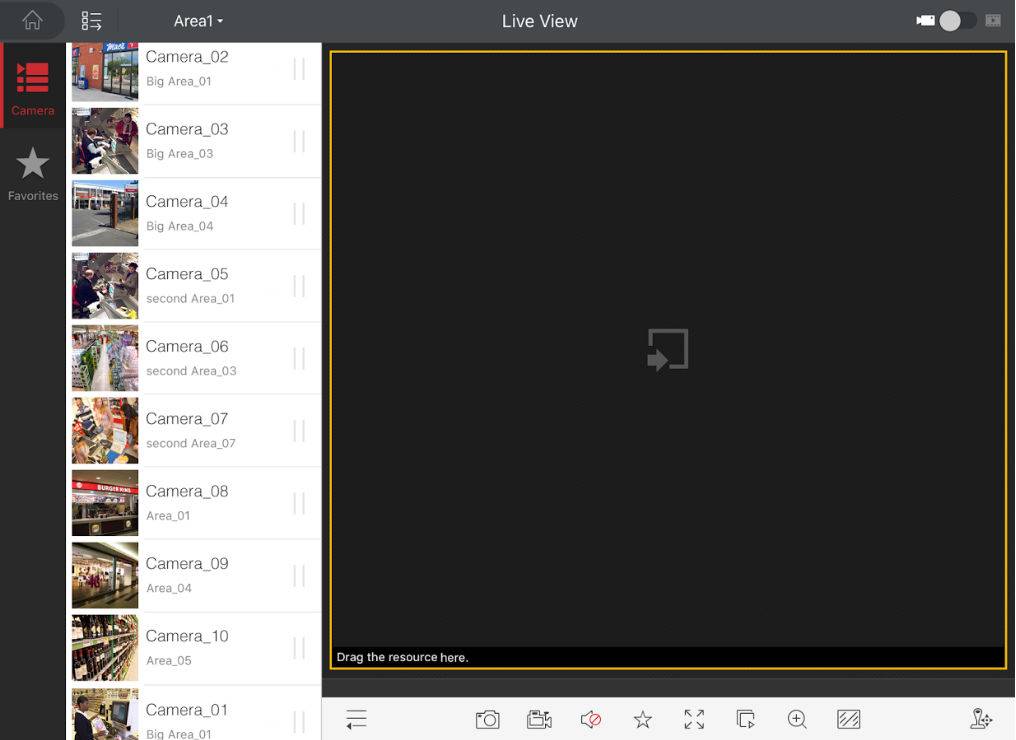Click the Camera_03 thumbnail image
The image size is (1016, 740).
click(x=105, y=141)
